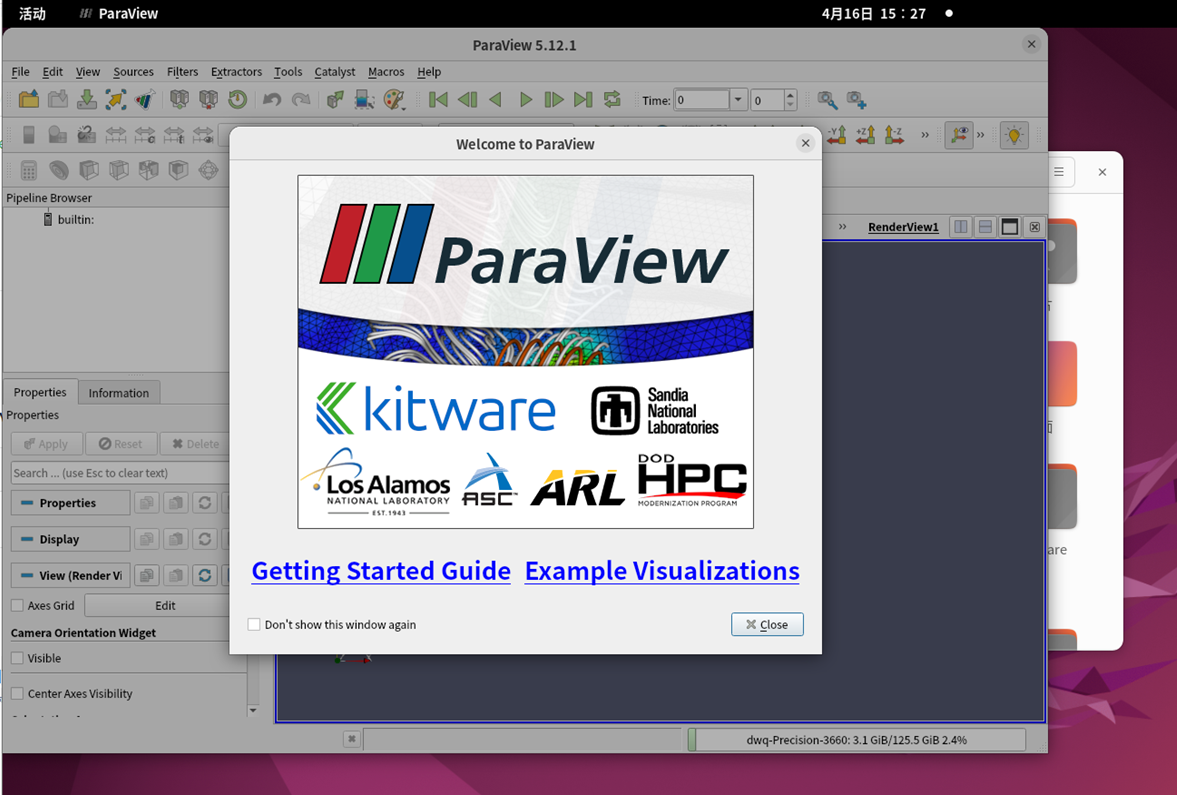This screenshot has width=1177, height=796.
Task: Toggle Camera Orientation Widget visibility
Action: pos(15,658)
